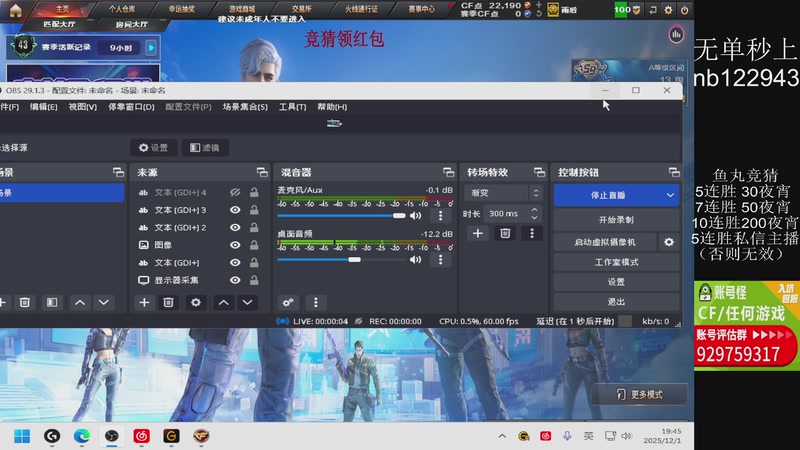Add a new transition with plus
This screenshot has height=450, width=800.
click(478, 233)
